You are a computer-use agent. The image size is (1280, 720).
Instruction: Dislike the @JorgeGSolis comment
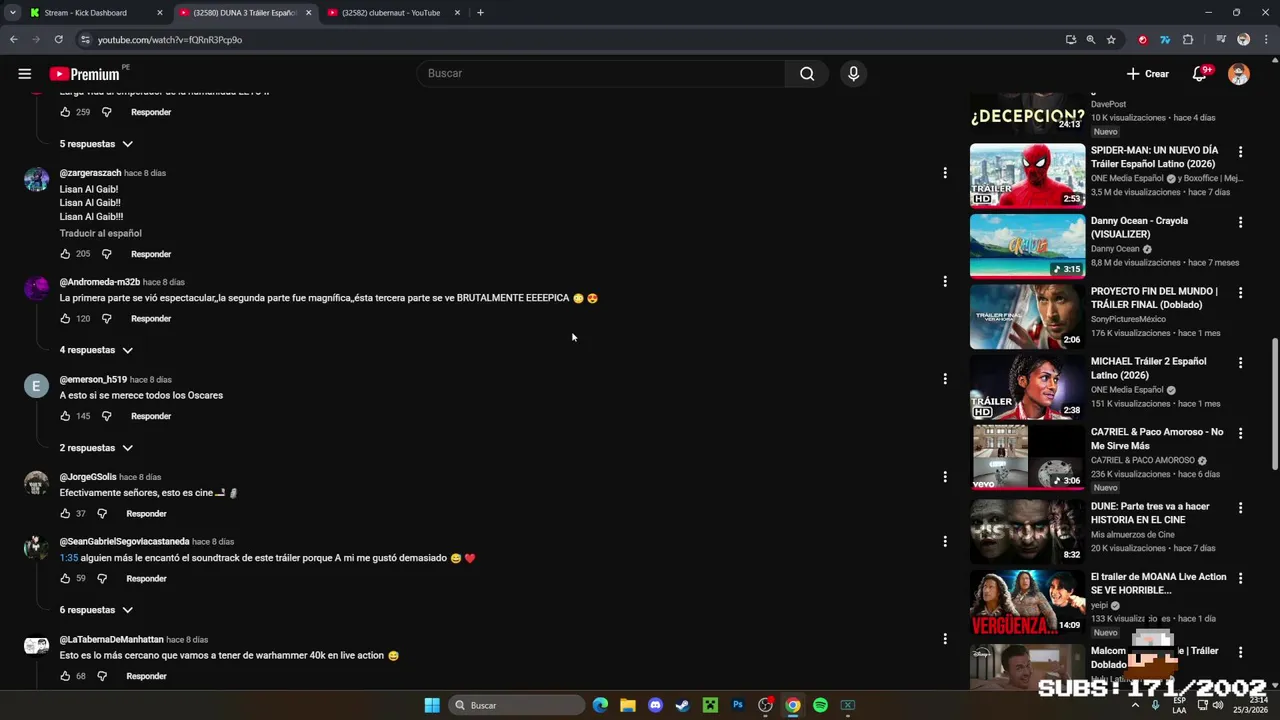pyautogui.click(x=101, y=514)
